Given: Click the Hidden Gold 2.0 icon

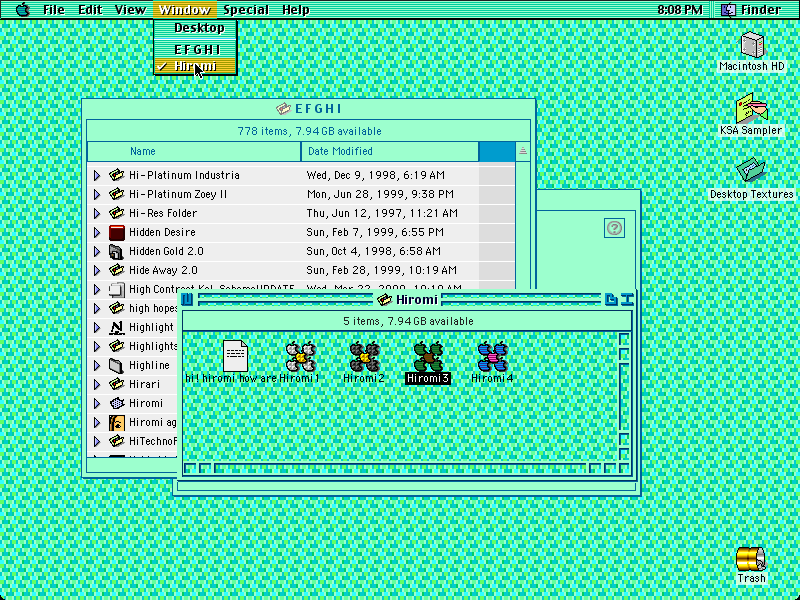Looking at the screenshot, I should coord(117,251).
